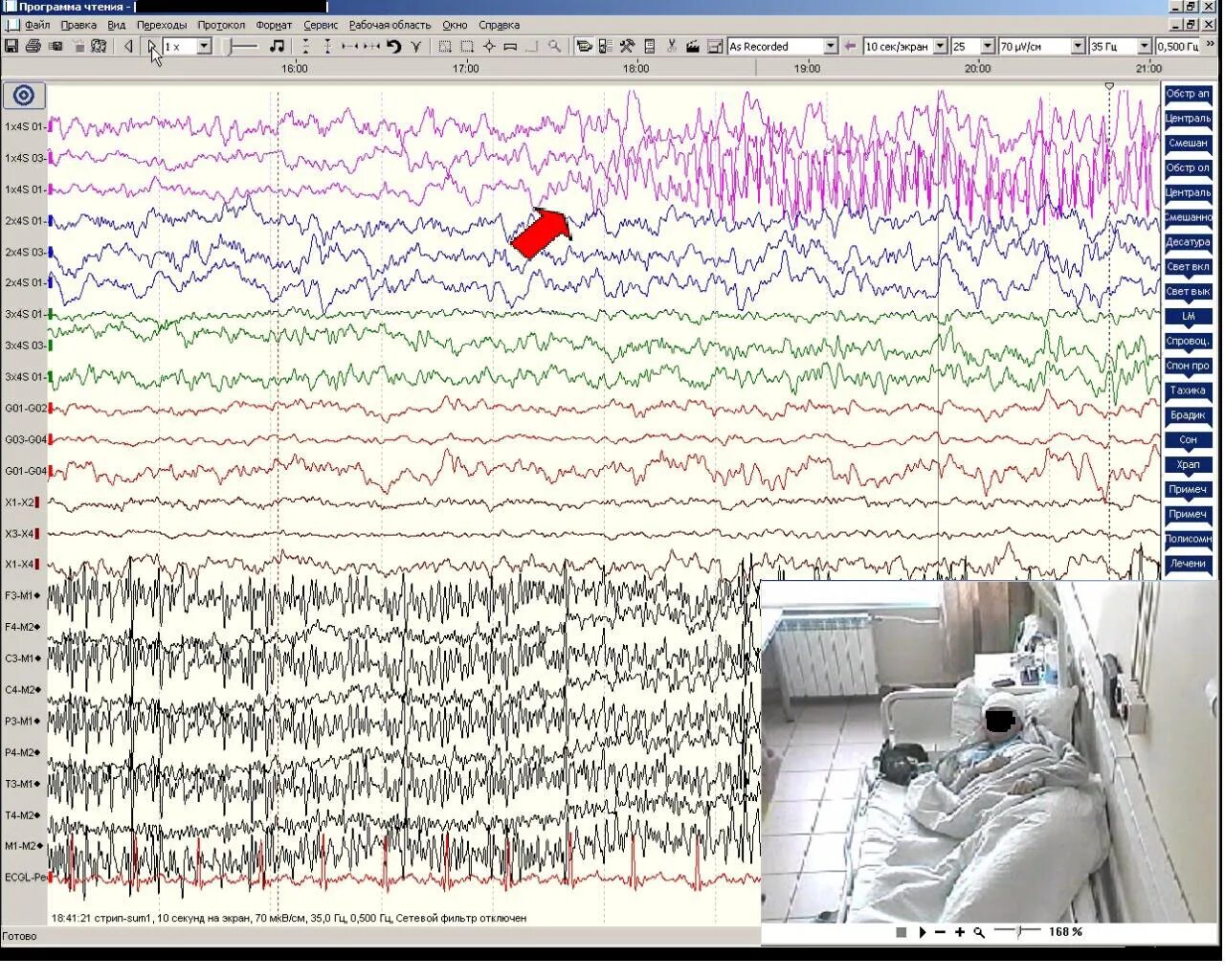This screenshot has width=1225, height=980.
Task: Zoom out video with minus button
Action: pyautogui.click(x=940, y=932)
